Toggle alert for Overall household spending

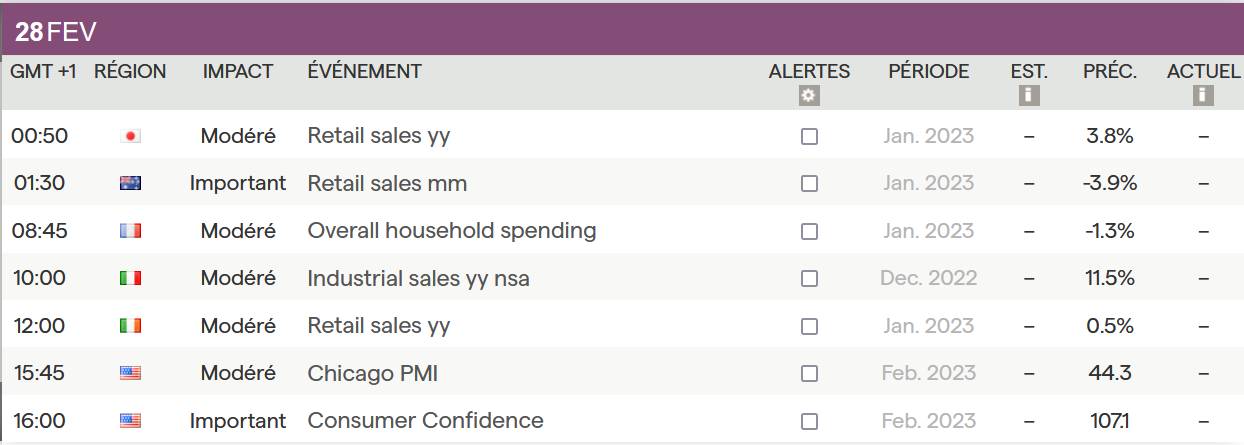coord(809,231)
